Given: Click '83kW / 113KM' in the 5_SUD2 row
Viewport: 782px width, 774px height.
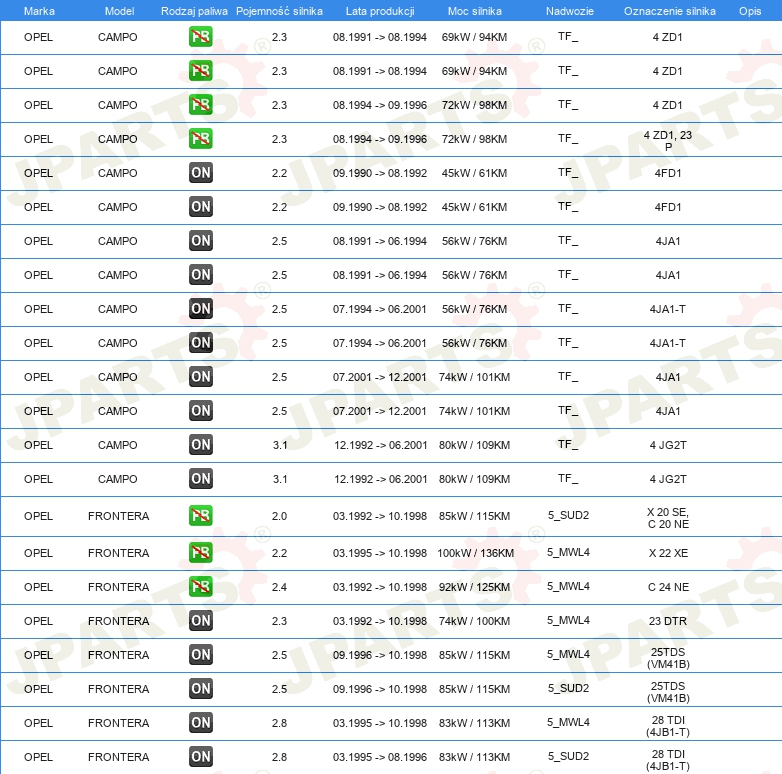Looking at the screenshot, I should (474, 757).
